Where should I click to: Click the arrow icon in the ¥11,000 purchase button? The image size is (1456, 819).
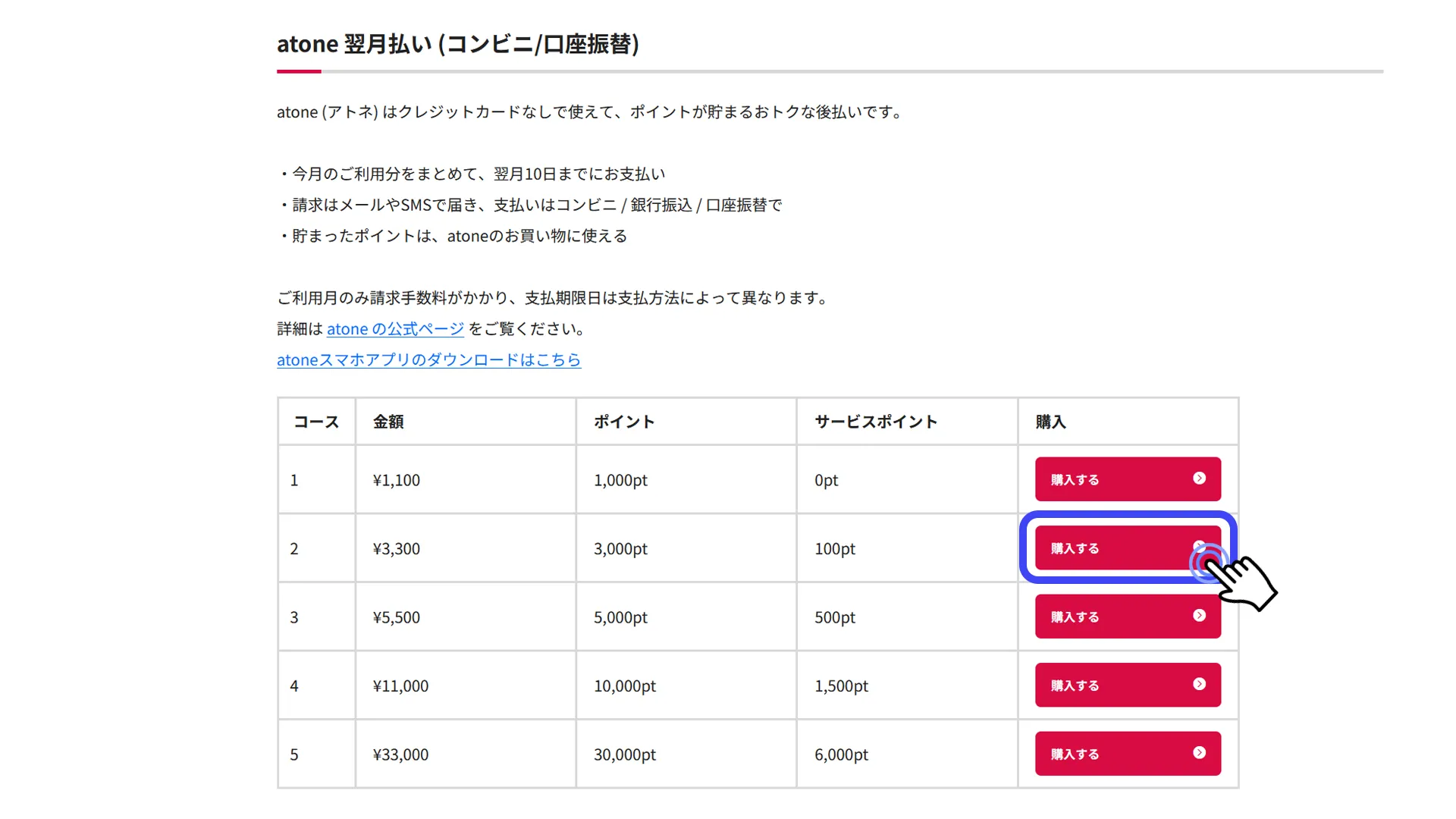click(x=1199, y=684)
